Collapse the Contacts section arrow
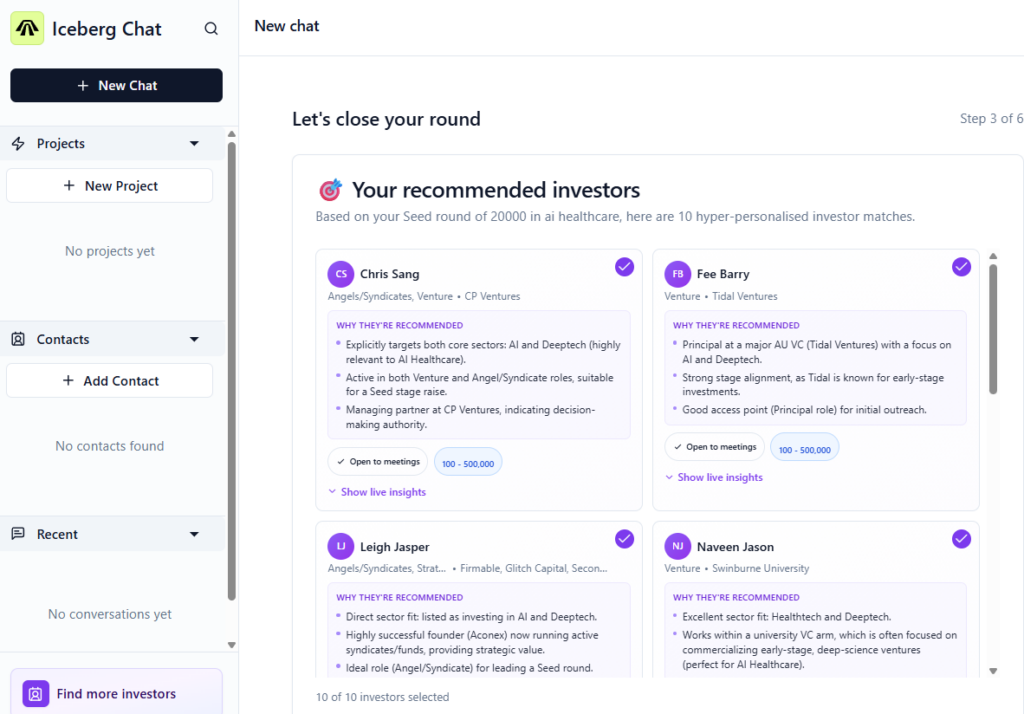Image resolution: width=1024 pixels, height=714 pixels. (x=194, y=340)
